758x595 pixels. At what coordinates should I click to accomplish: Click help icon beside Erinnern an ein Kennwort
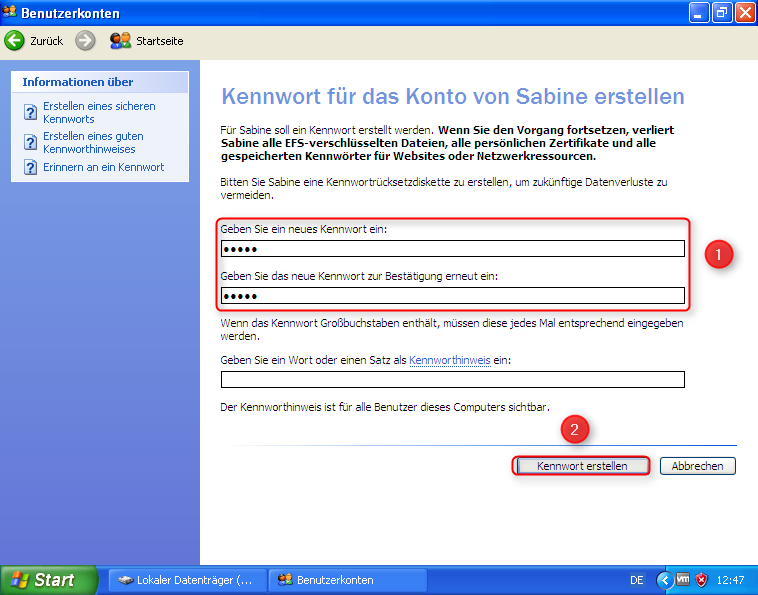30,167
